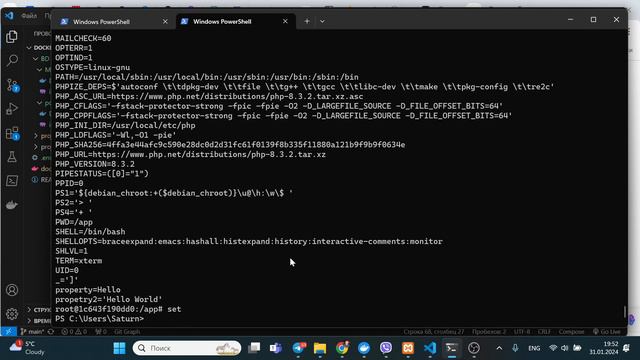The height and width of the screenshot is (360, 640).
Task: Open VS Code Accounts icon
Action: tap(12, 290)
